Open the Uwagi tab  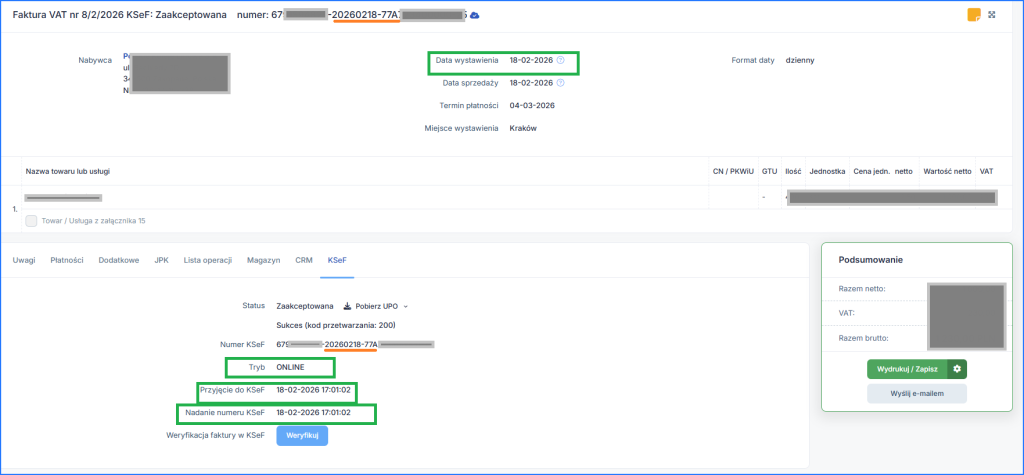click(x=24, y=260)
